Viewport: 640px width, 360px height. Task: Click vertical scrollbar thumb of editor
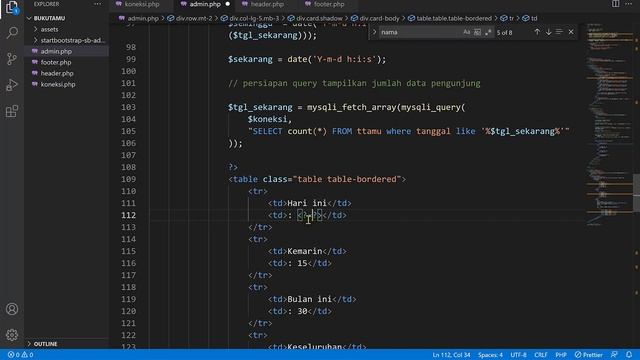click(x=636, y=193)
